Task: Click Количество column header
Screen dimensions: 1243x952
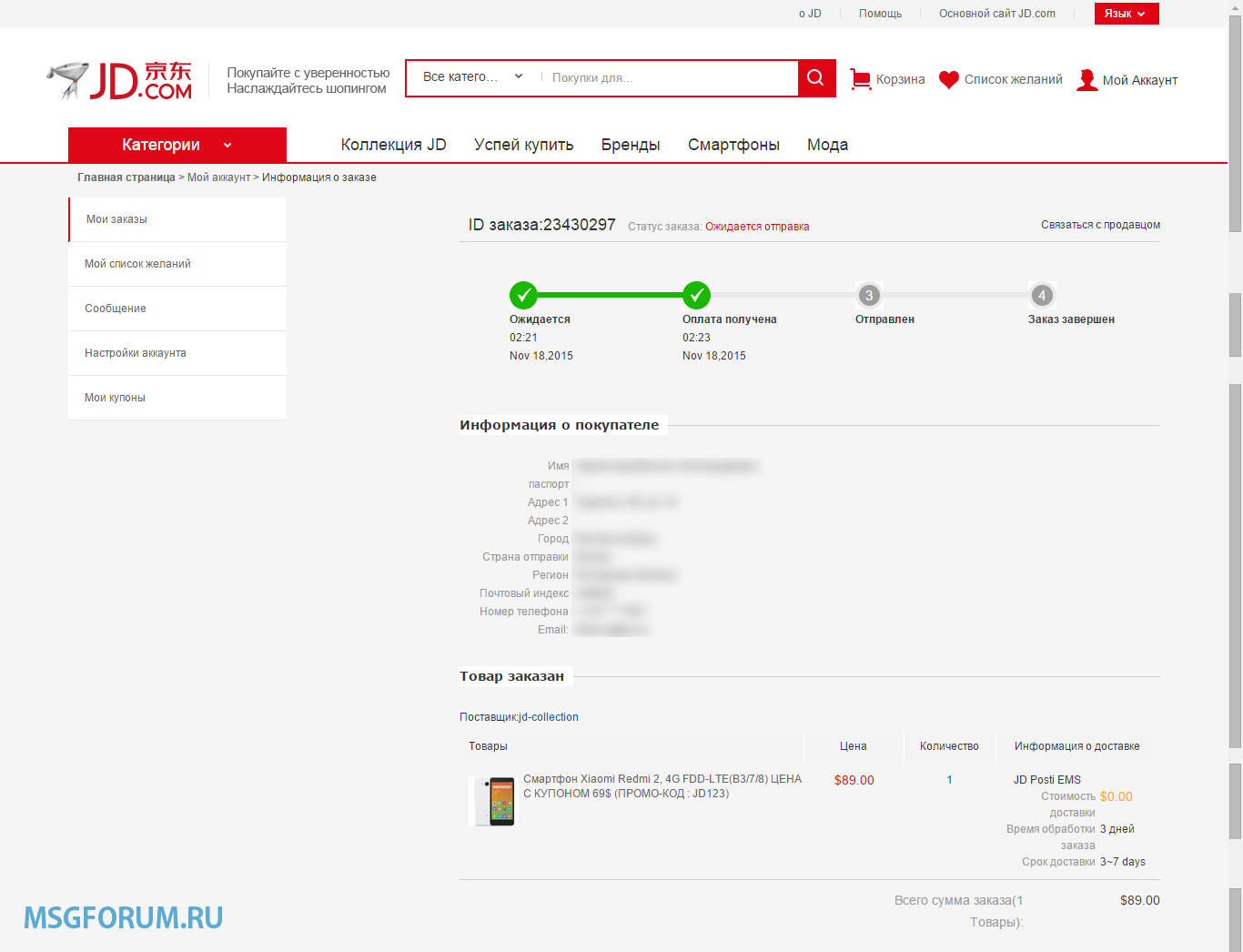Action: (949, 746)
